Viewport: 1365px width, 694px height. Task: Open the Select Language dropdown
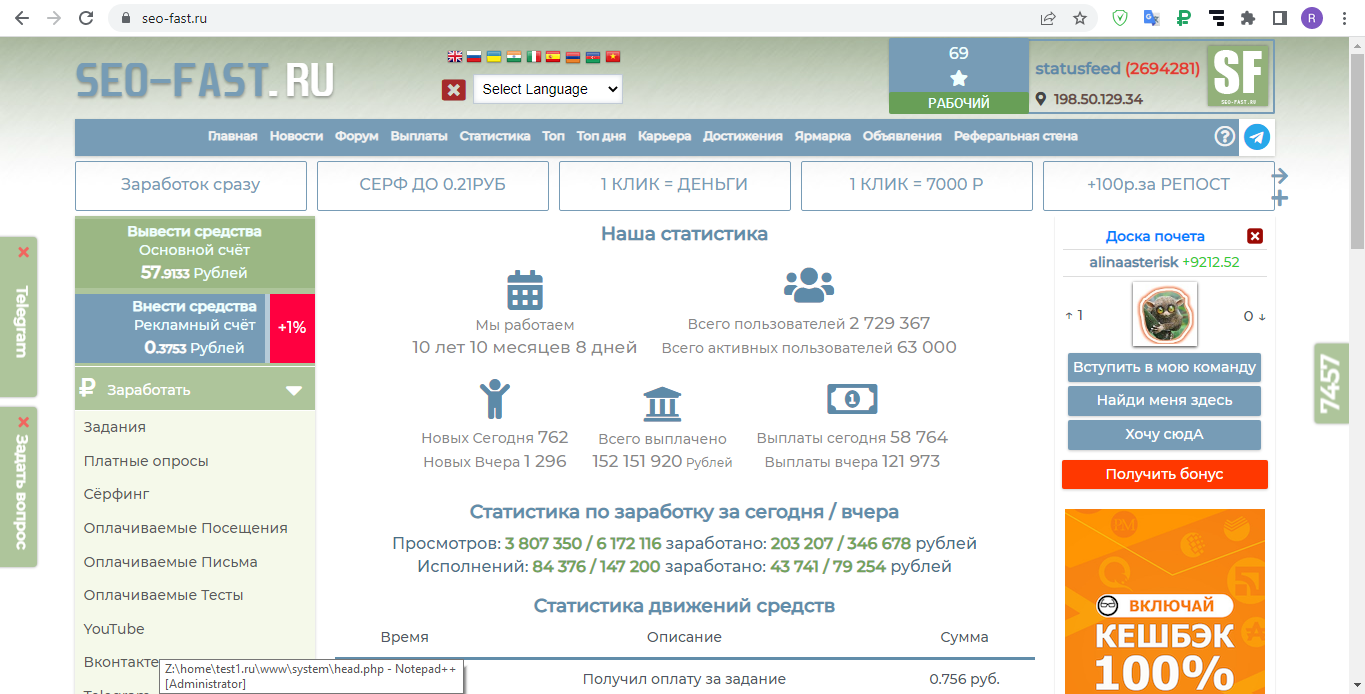tap(547, 89)
